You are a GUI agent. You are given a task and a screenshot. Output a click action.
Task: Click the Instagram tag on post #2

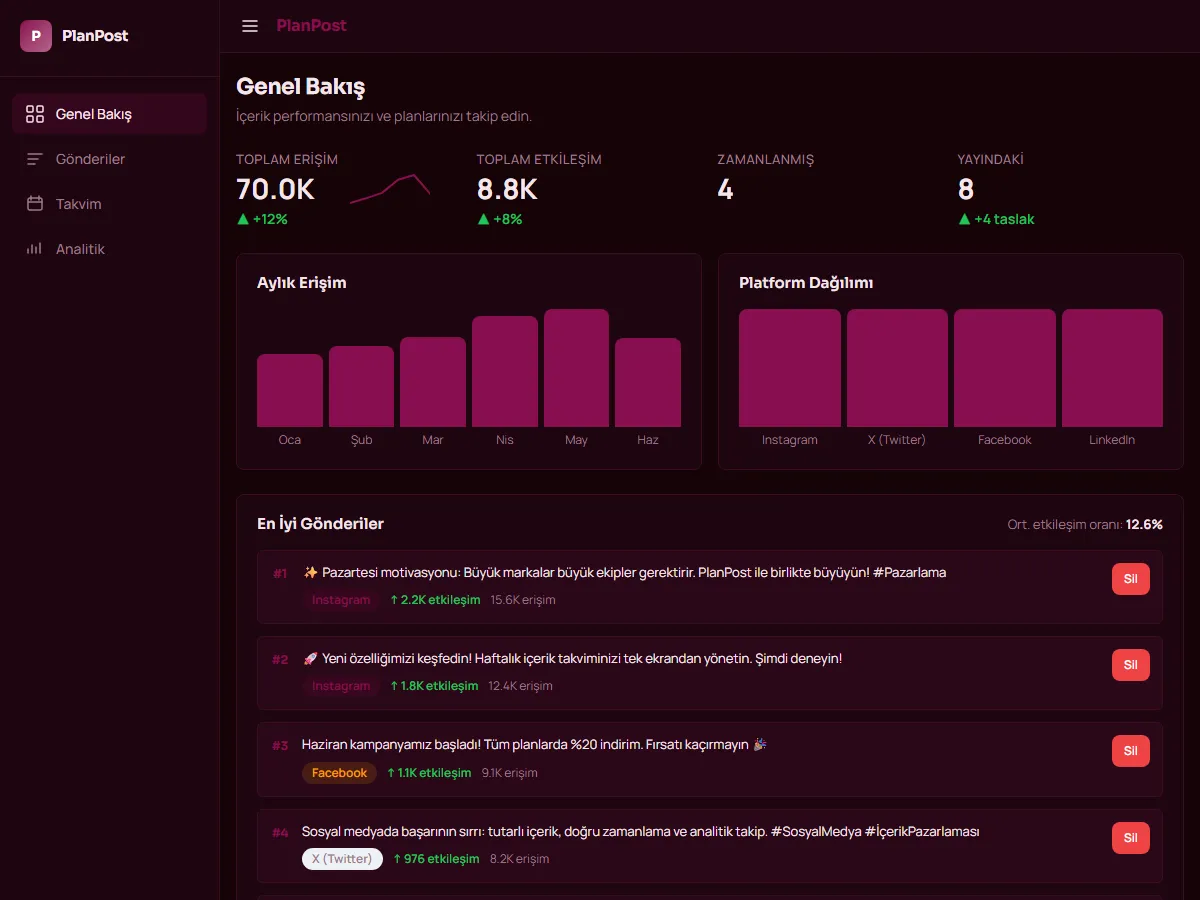[341, 686]
